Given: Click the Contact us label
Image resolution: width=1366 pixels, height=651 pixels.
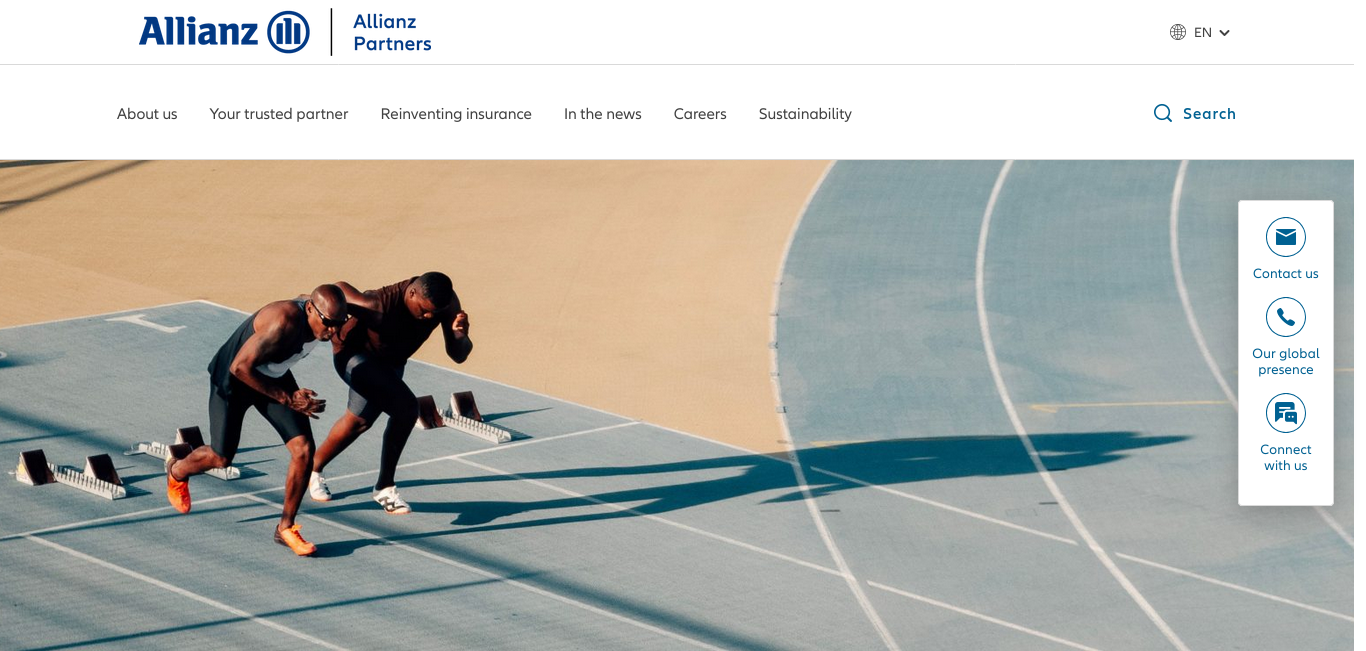Looking at the screenshot, I should [x=1286, y=273].
